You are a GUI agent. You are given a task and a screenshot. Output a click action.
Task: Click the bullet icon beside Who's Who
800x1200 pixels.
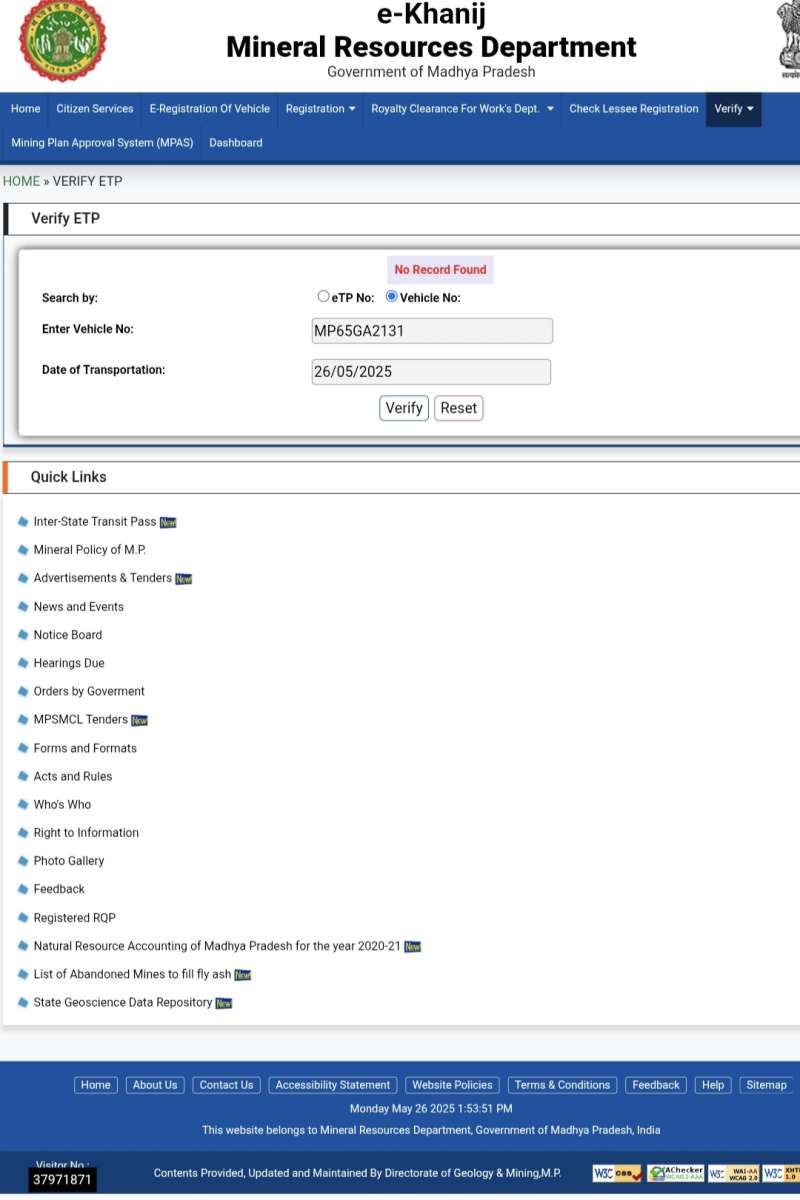pos(23,803)
